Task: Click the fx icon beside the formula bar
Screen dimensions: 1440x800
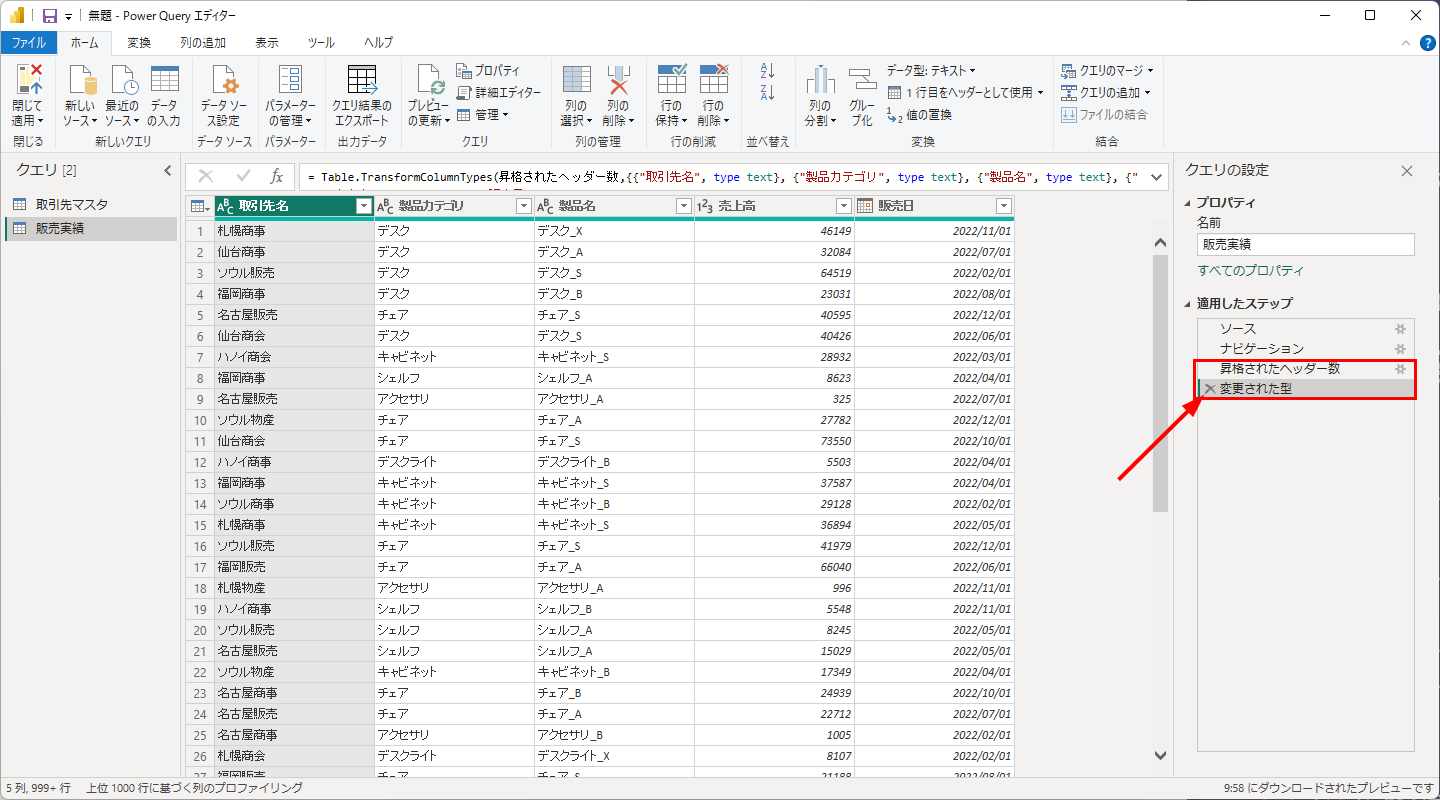Action: 277,176
